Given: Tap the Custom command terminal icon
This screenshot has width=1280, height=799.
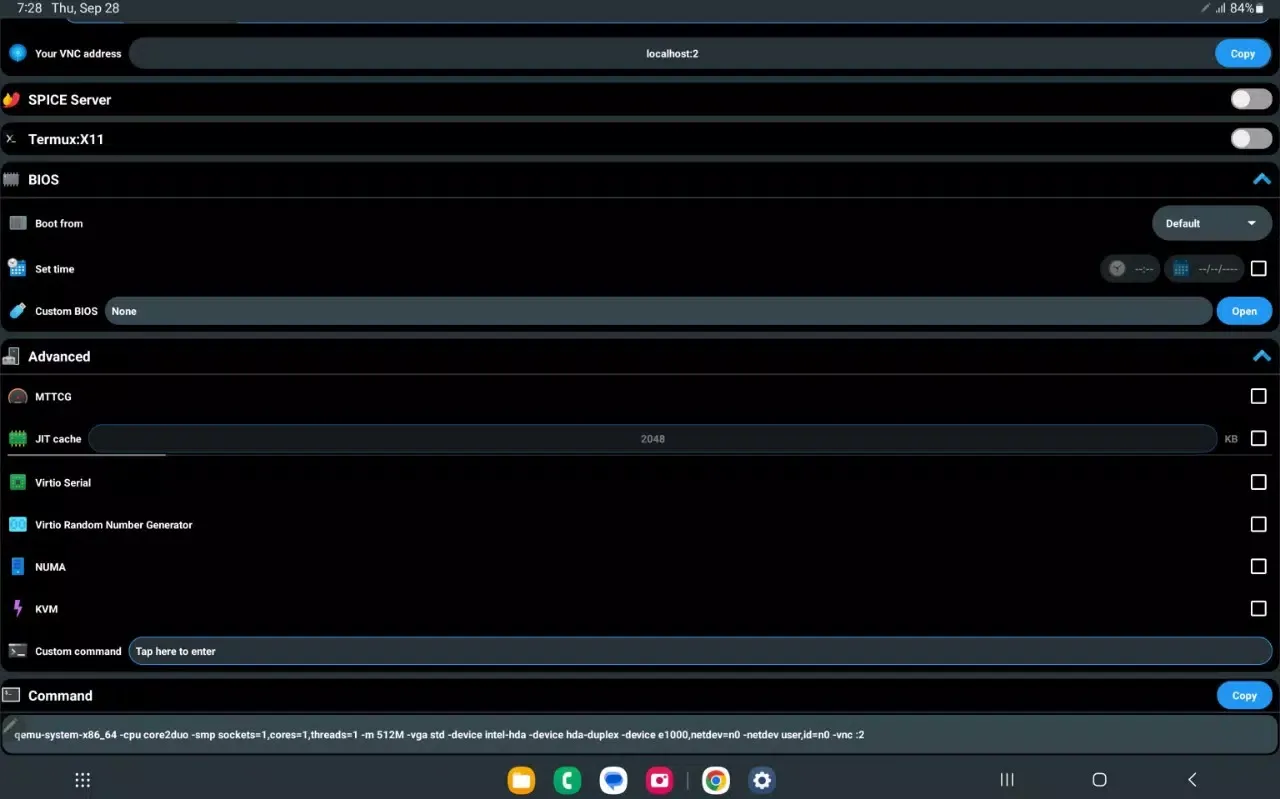Looking at the screenshot, I should [x=18, y=650].
